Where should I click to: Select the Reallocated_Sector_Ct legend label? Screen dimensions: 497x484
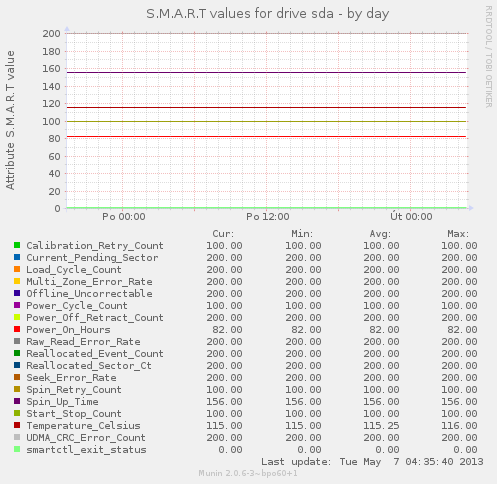pyautogui.click(x=89, y=366)
